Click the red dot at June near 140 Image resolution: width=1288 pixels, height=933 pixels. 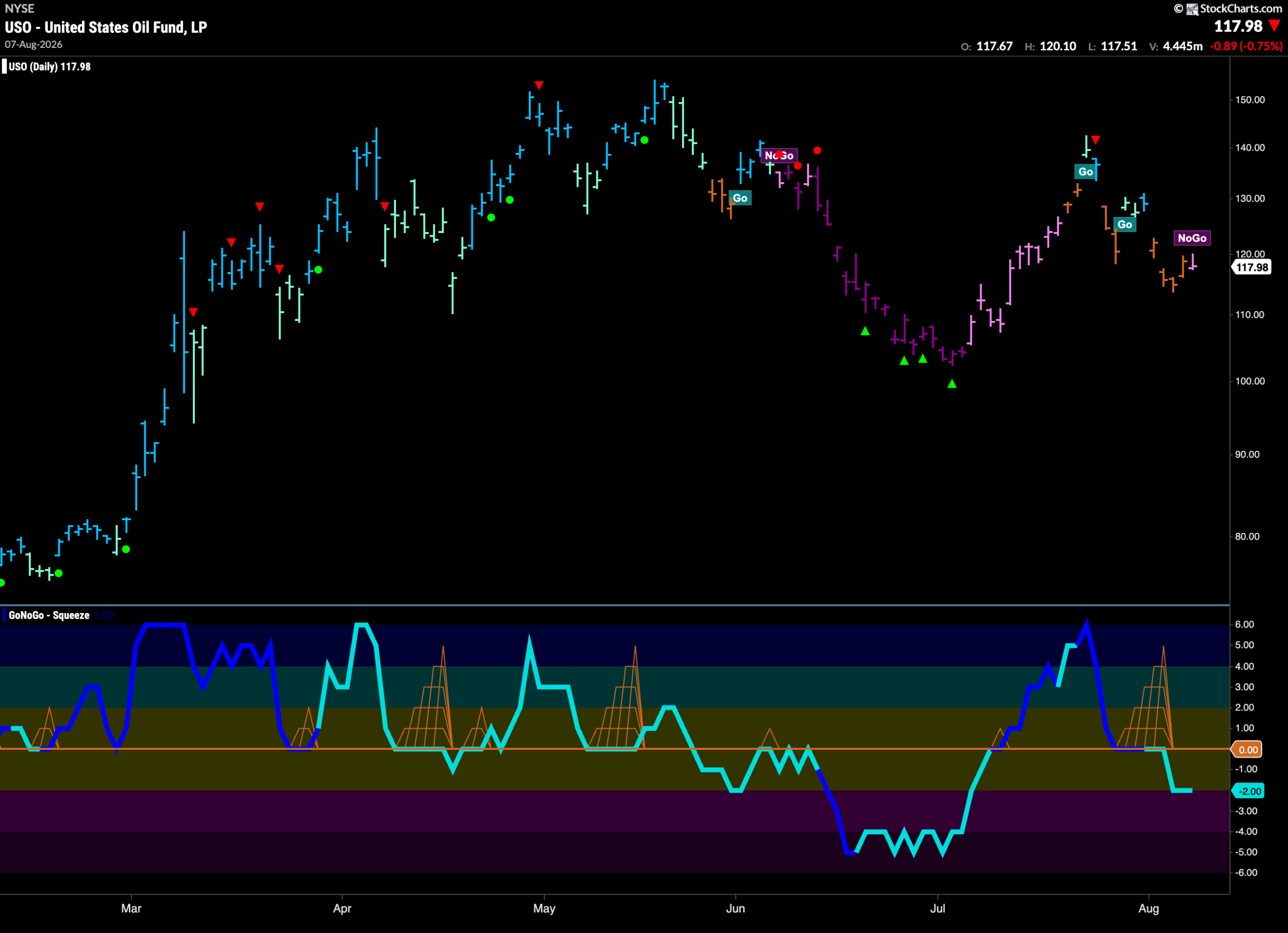[817, 150]
